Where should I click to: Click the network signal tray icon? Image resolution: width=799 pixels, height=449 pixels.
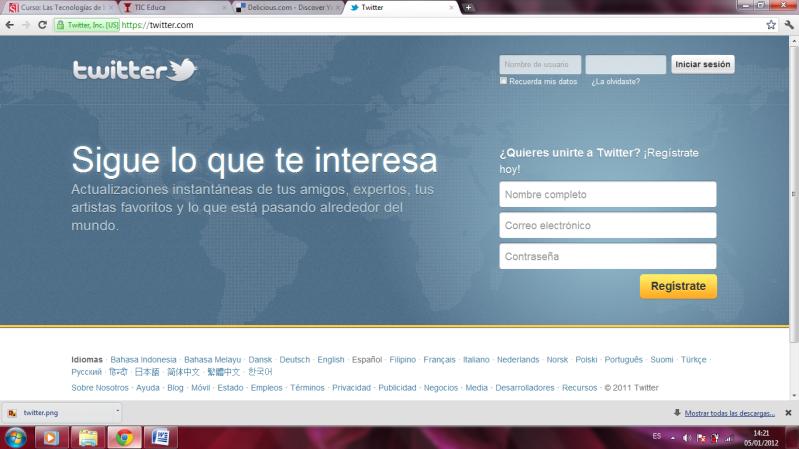coord(729,438)
